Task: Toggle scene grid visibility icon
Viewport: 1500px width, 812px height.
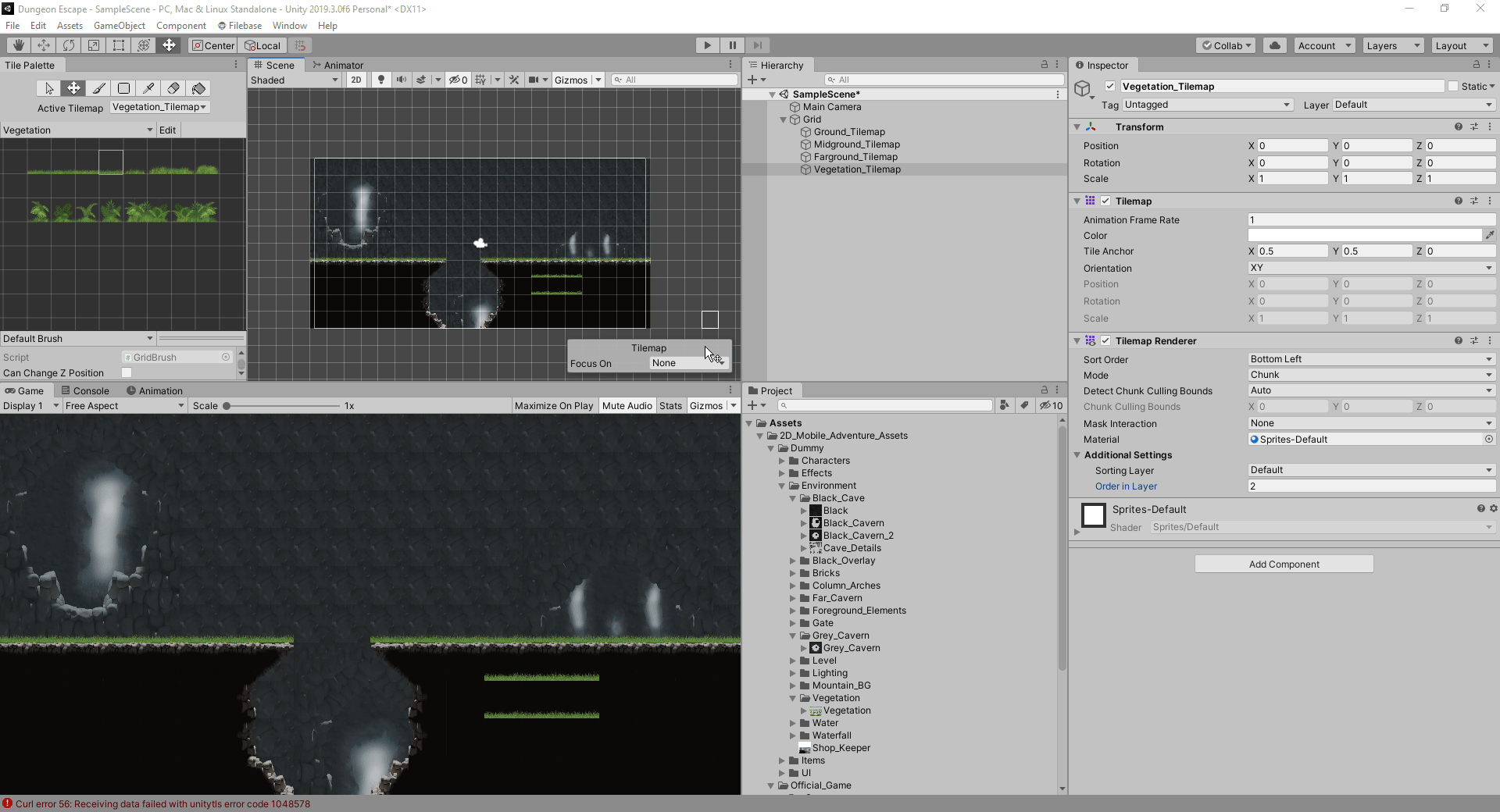Action: pos(481,80)
